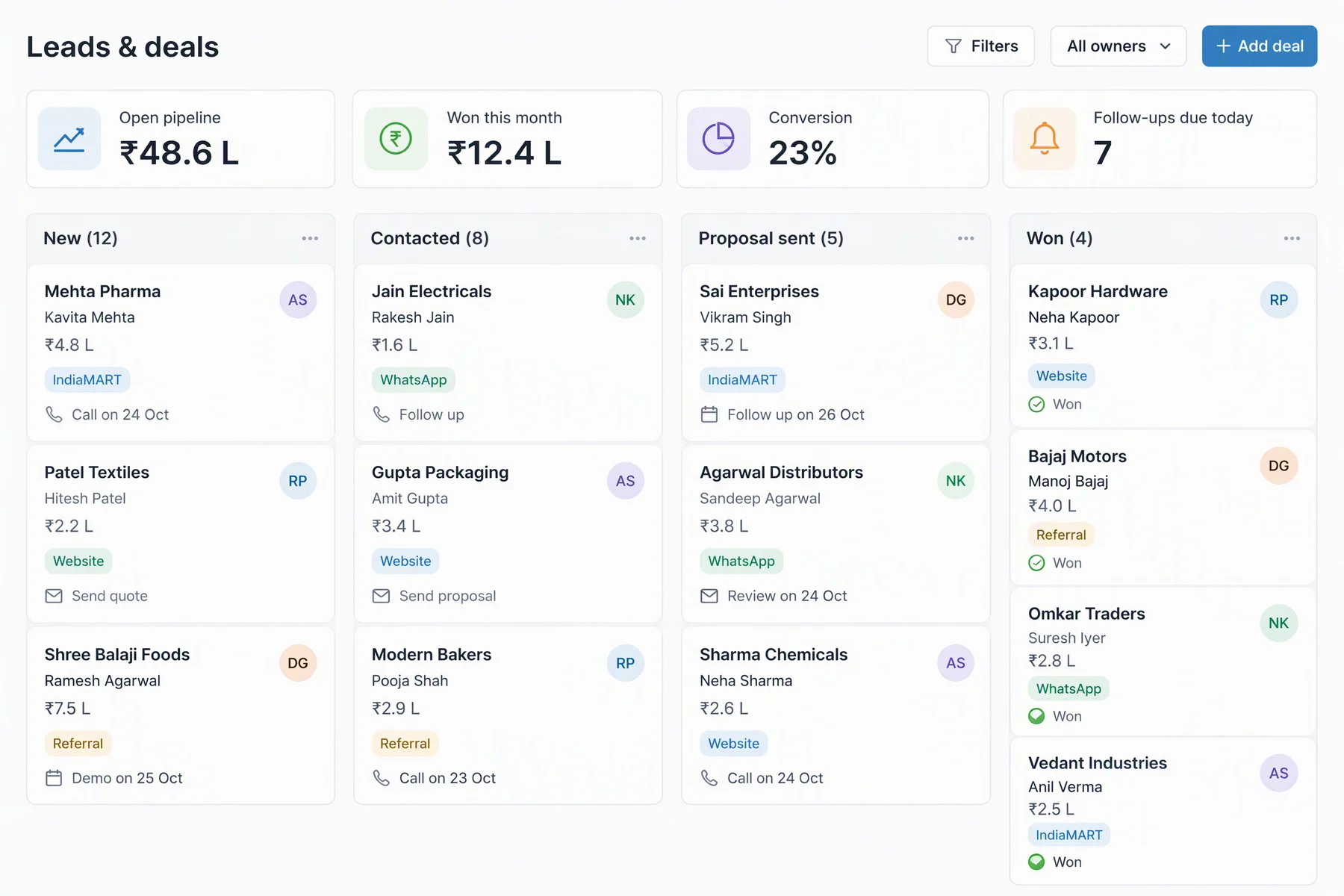Click the IndiaMART tag on Mehta Pharma
The height and width of the screenshot is (896, 1344).
click(87, 380)
